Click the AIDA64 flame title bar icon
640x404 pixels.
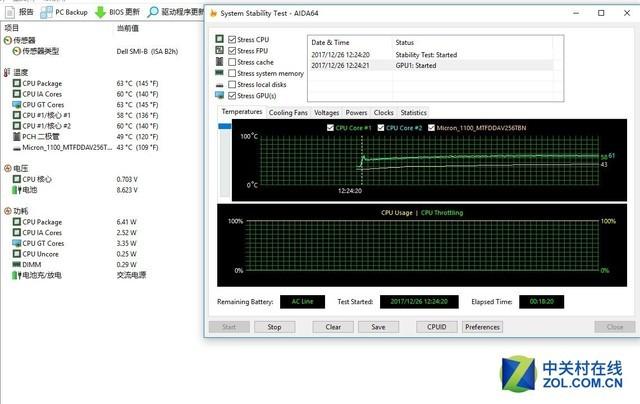click(x=213, y=13)
